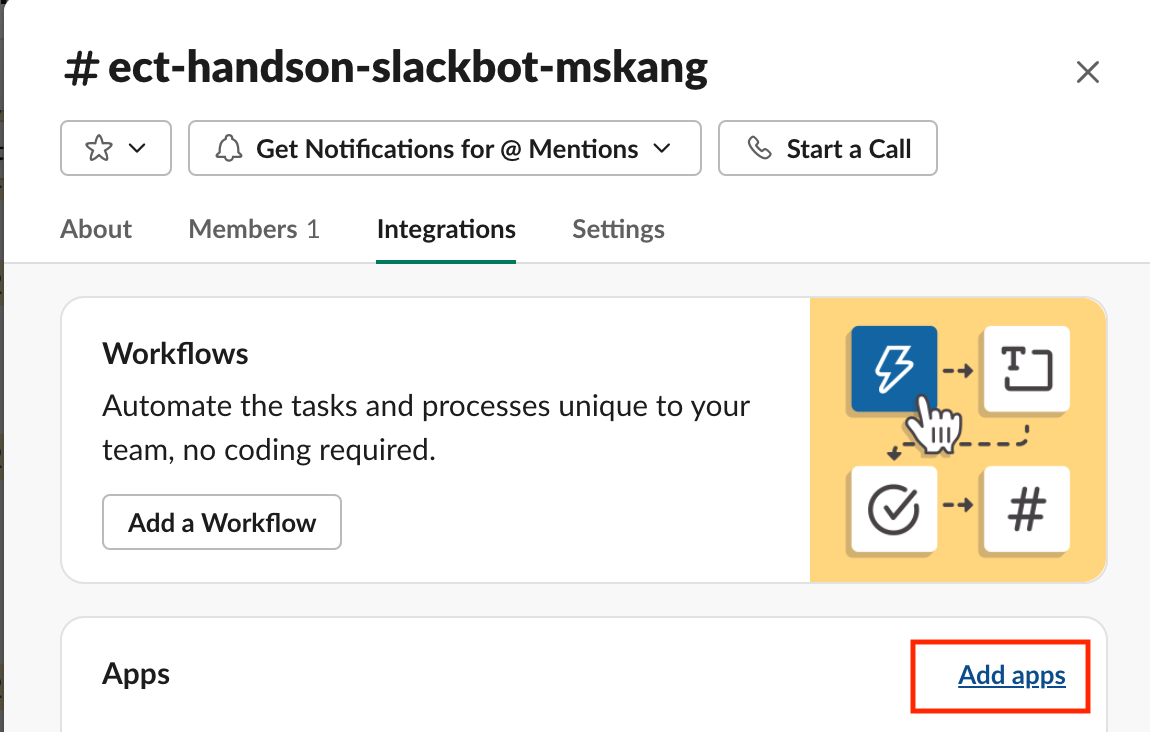Click the Get Notifications for @ Mentions text
This screenshot has width=1150, height=732.
pos(447,149)
